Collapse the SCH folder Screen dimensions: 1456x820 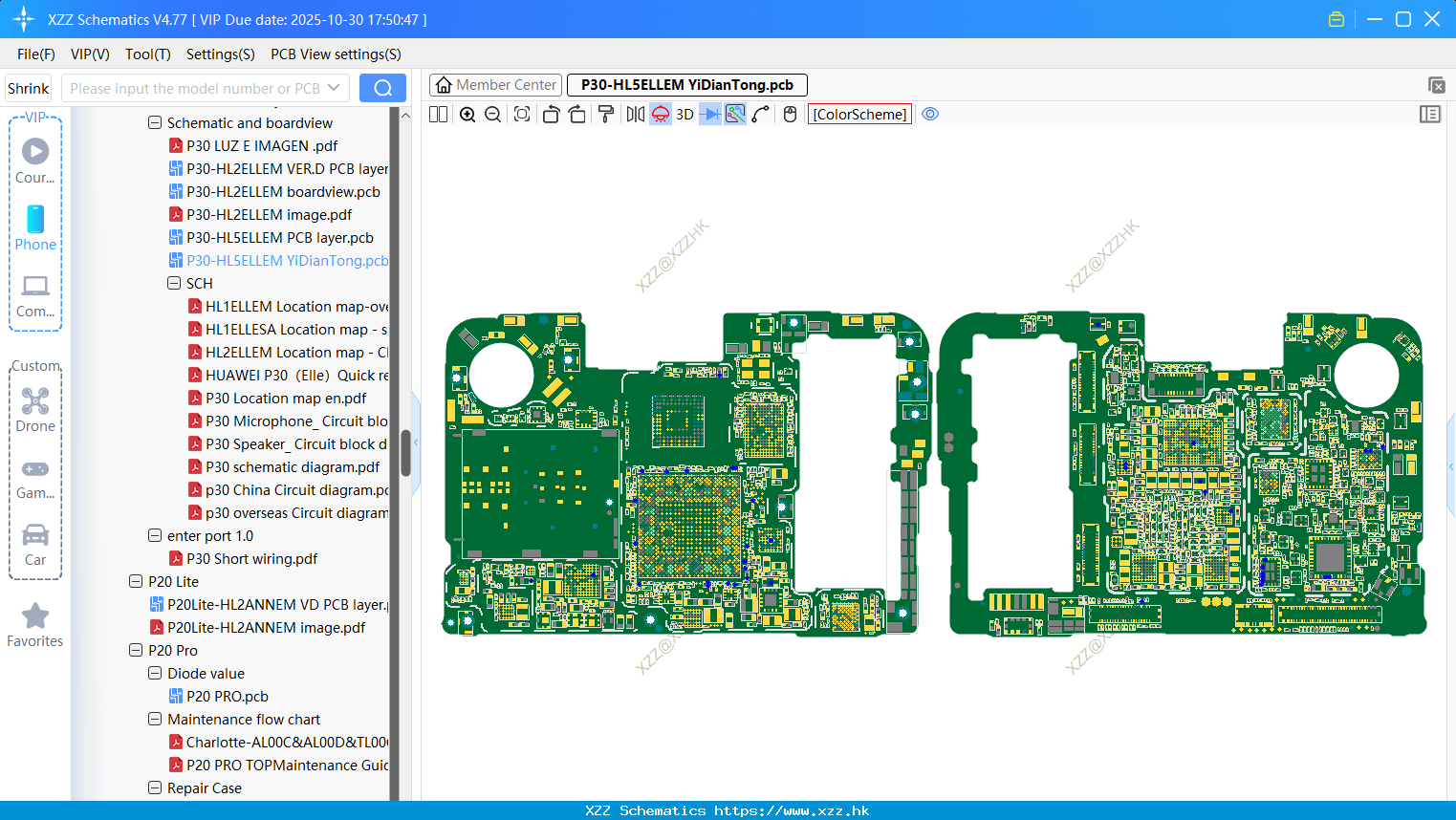[174, 283]
